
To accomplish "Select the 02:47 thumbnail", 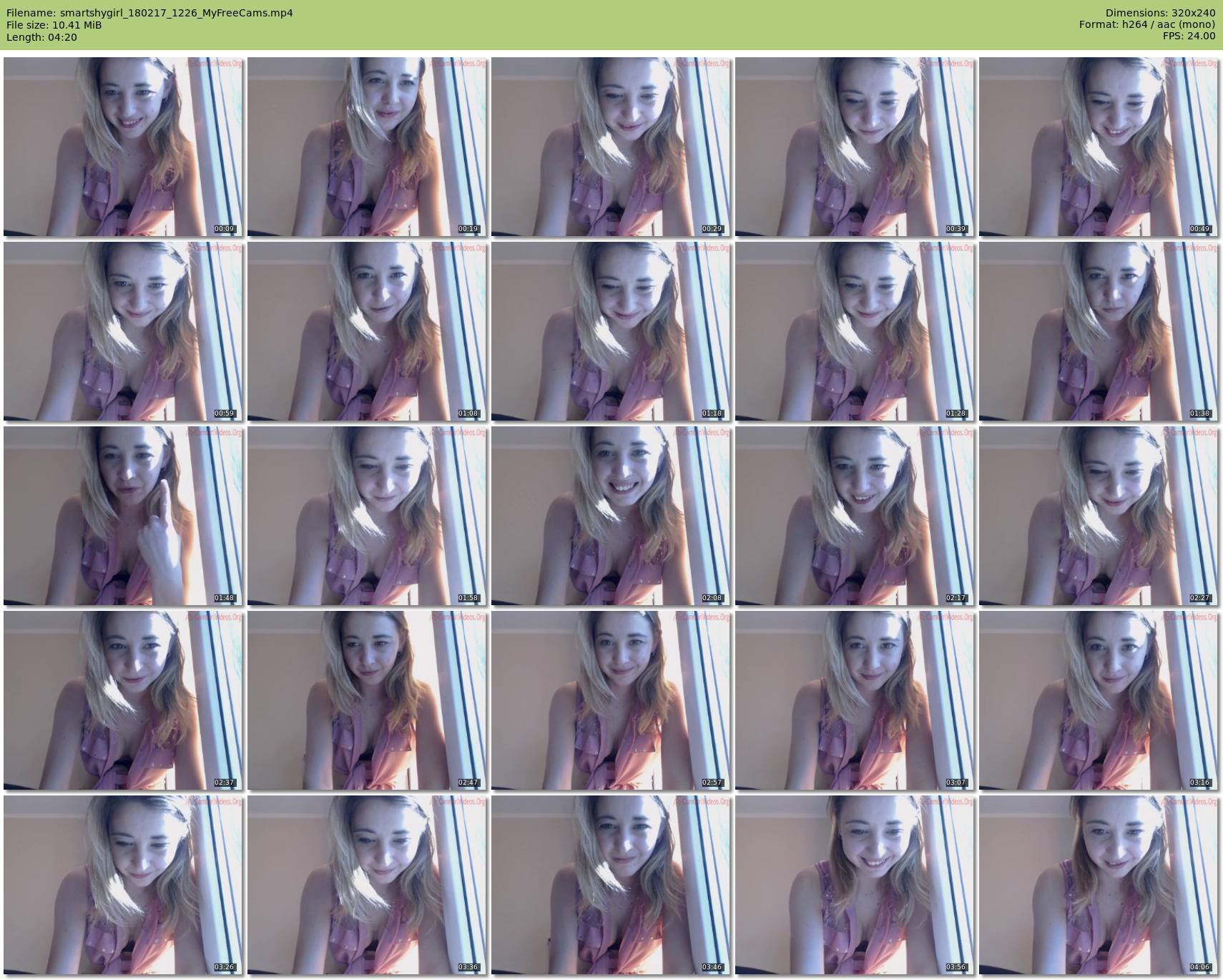I will 367,700.
